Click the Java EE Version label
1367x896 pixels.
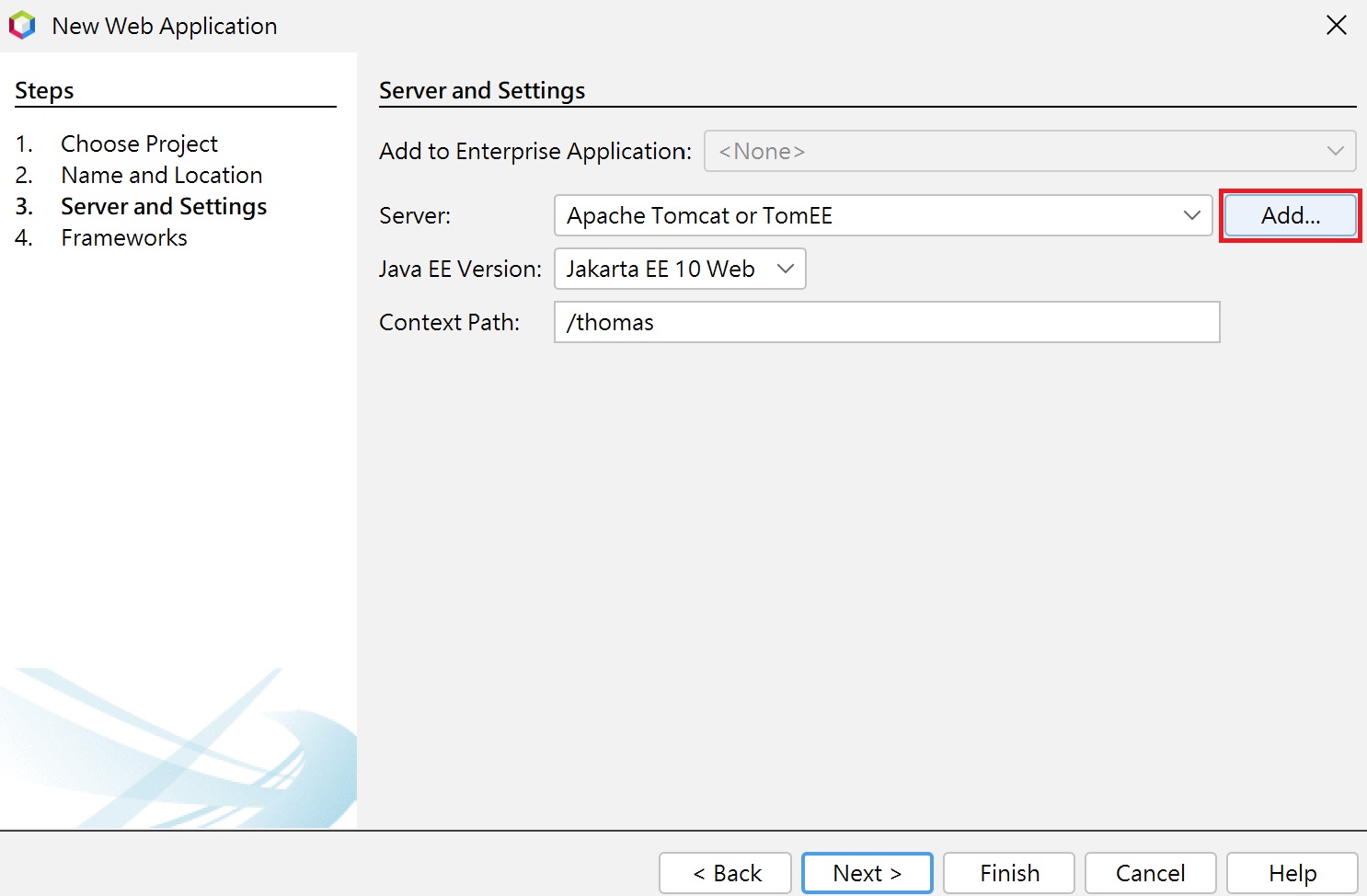(x=460, y=269)
